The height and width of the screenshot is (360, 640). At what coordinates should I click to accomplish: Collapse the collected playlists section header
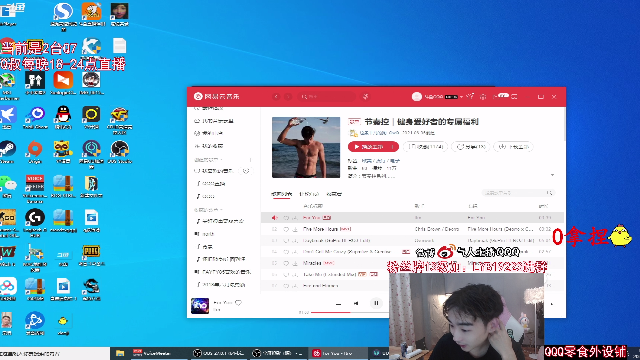click(x=209, y=210)
